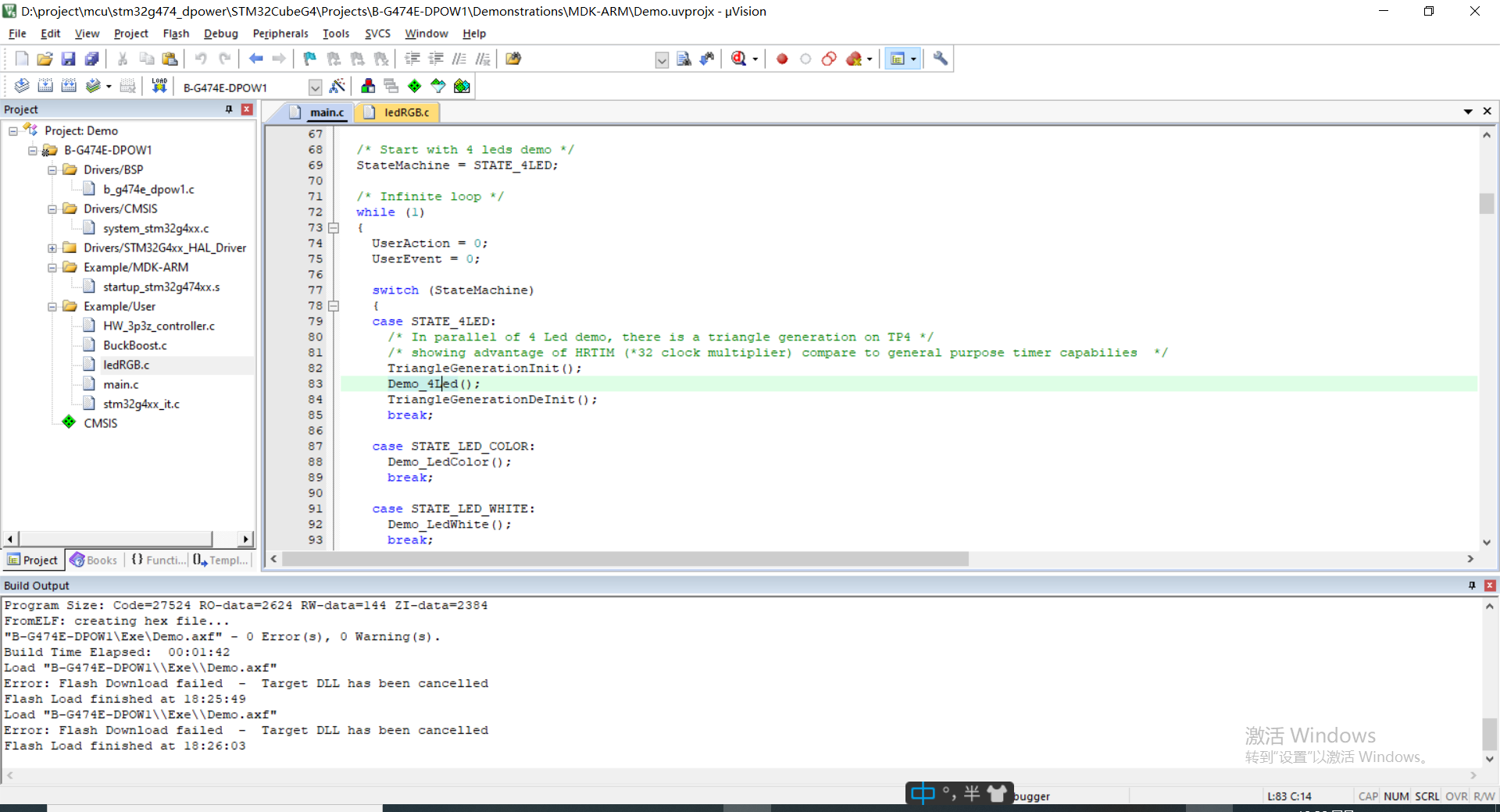Start debug session with red magnifier icon
Screen dimensions: 1500x812
[738, 59]
